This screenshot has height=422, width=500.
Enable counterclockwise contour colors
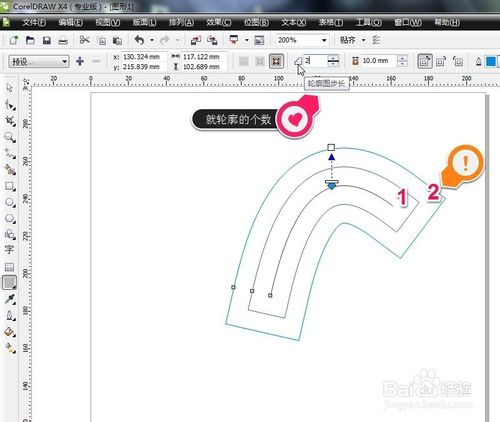458,61
